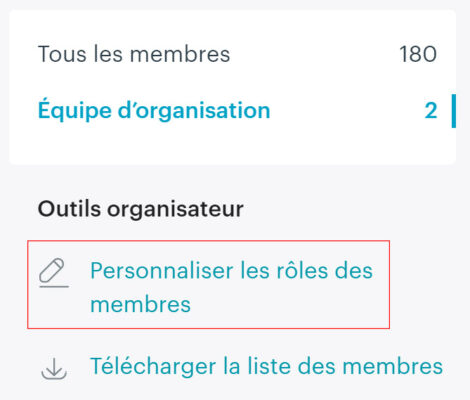Image resolution: width=470 pixels, height=400 pixels.
Task: Click the download arrow icon
Action: tap(54, 369)
